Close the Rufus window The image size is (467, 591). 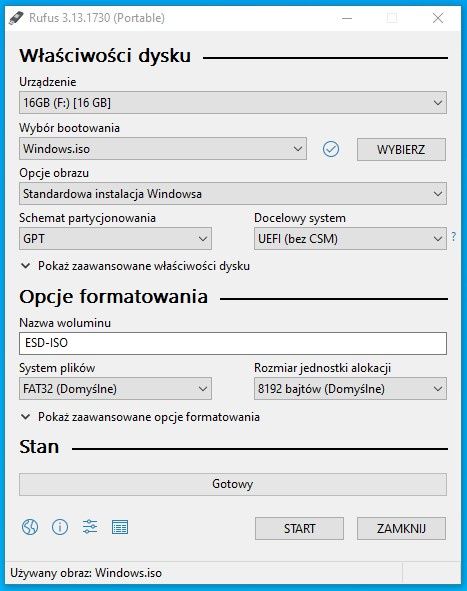[438, 18]
